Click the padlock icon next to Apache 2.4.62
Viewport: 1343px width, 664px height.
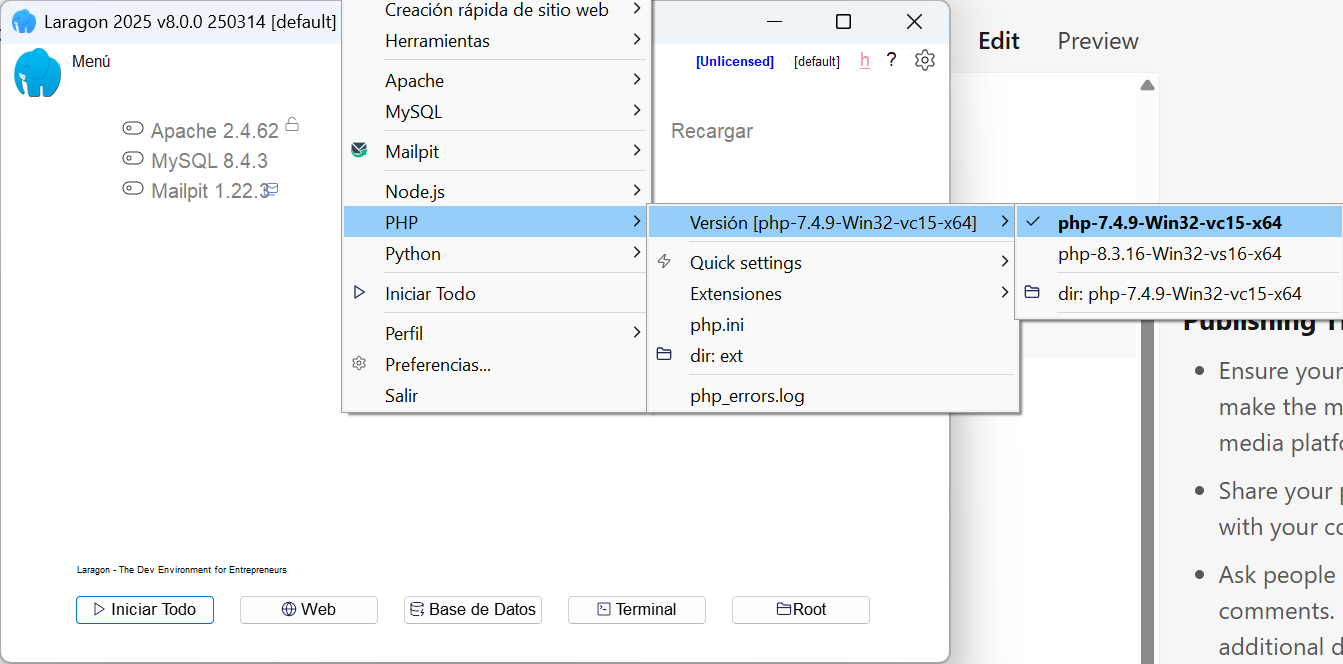(x=292, y=124)
